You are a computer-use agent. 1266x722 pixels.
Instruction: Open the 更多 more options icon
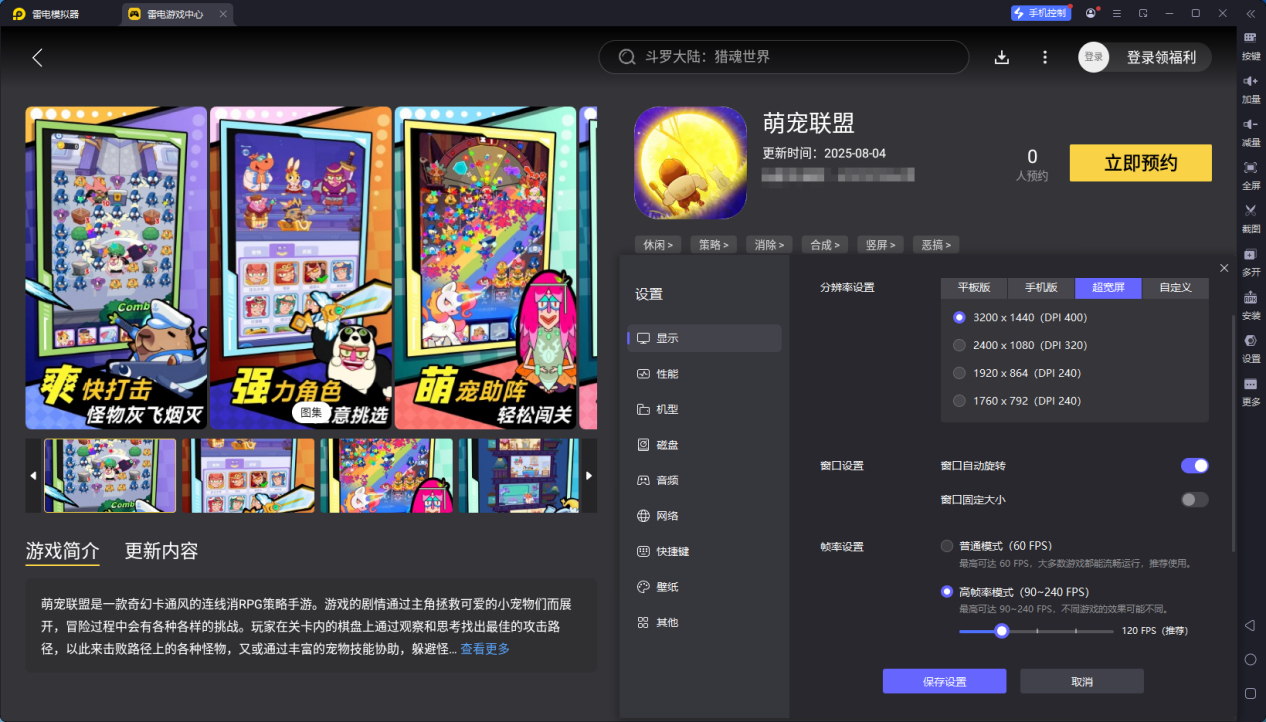(1250, 384)
